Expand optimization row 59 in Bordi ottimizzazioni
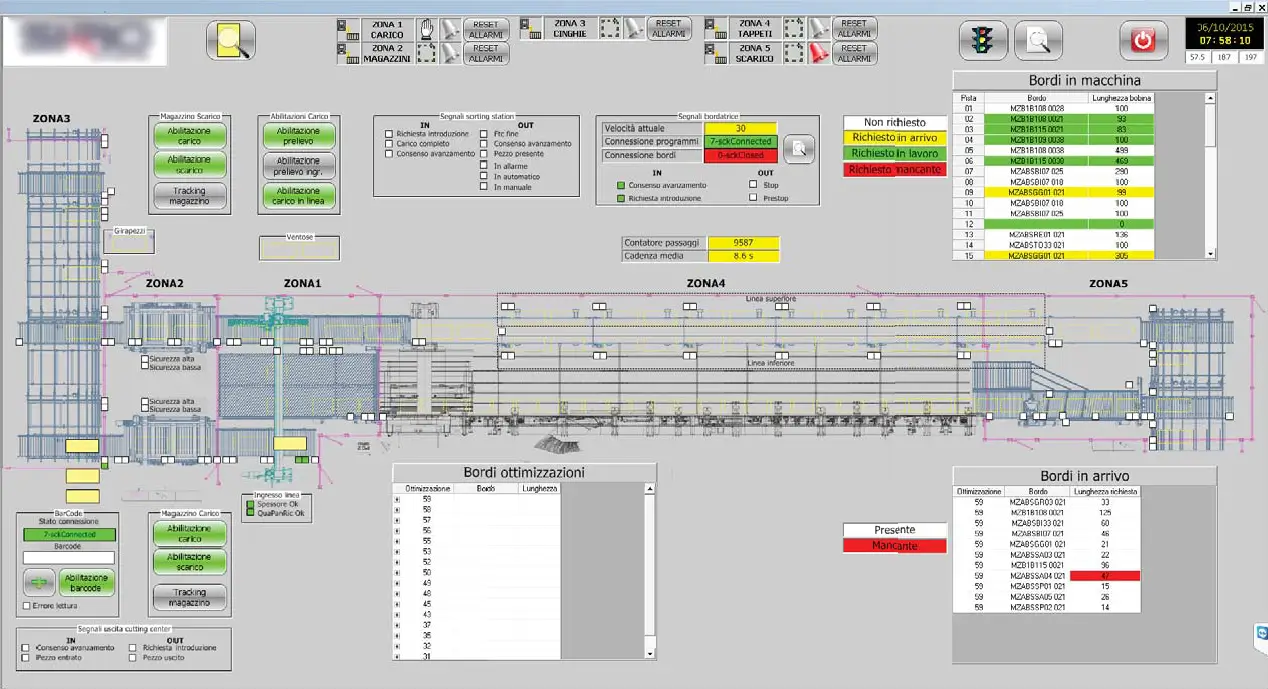 coord(397,498)
